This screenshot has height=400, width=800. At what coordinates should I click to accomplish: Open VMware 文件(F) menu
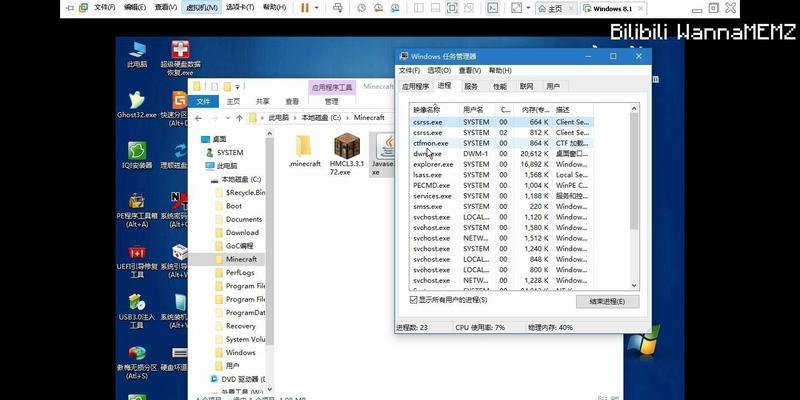(104, 8)
